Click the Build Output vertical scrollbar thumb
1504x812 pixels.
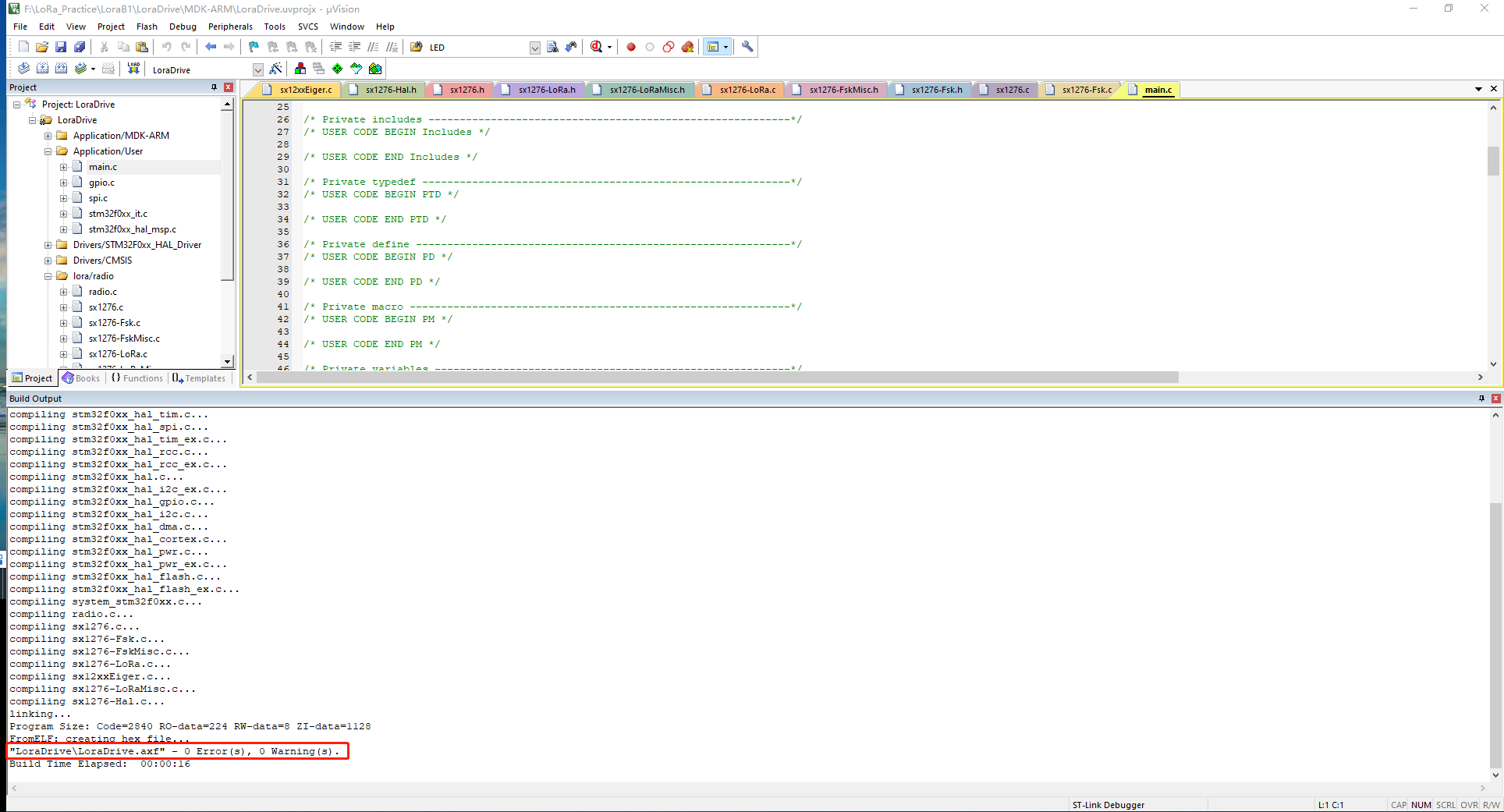pyautogui.click(x=1495, y=635)
